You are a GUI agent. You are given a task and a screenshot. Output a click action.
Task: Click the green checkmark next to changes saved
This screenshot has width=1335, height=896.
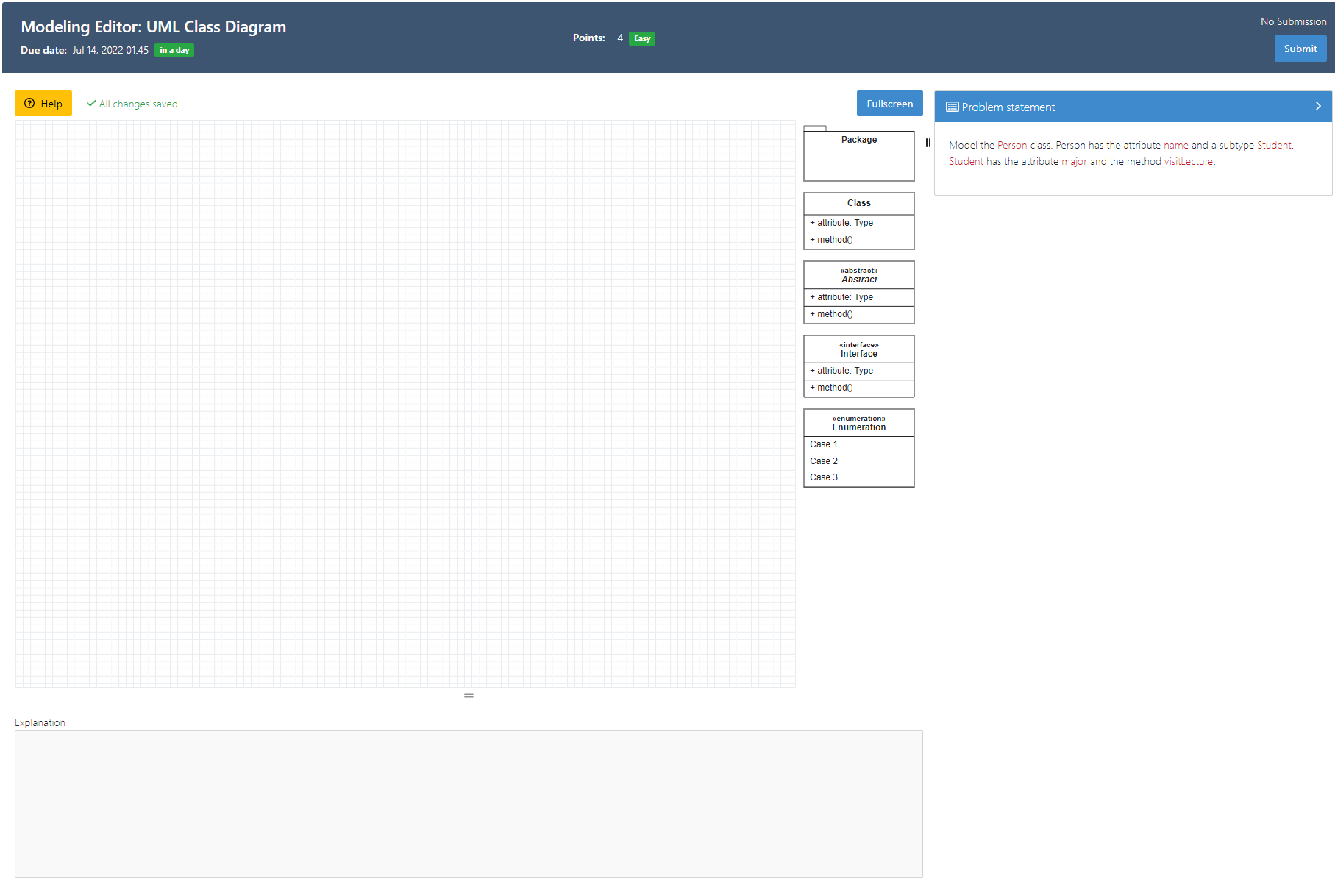[x=90, y=103]
